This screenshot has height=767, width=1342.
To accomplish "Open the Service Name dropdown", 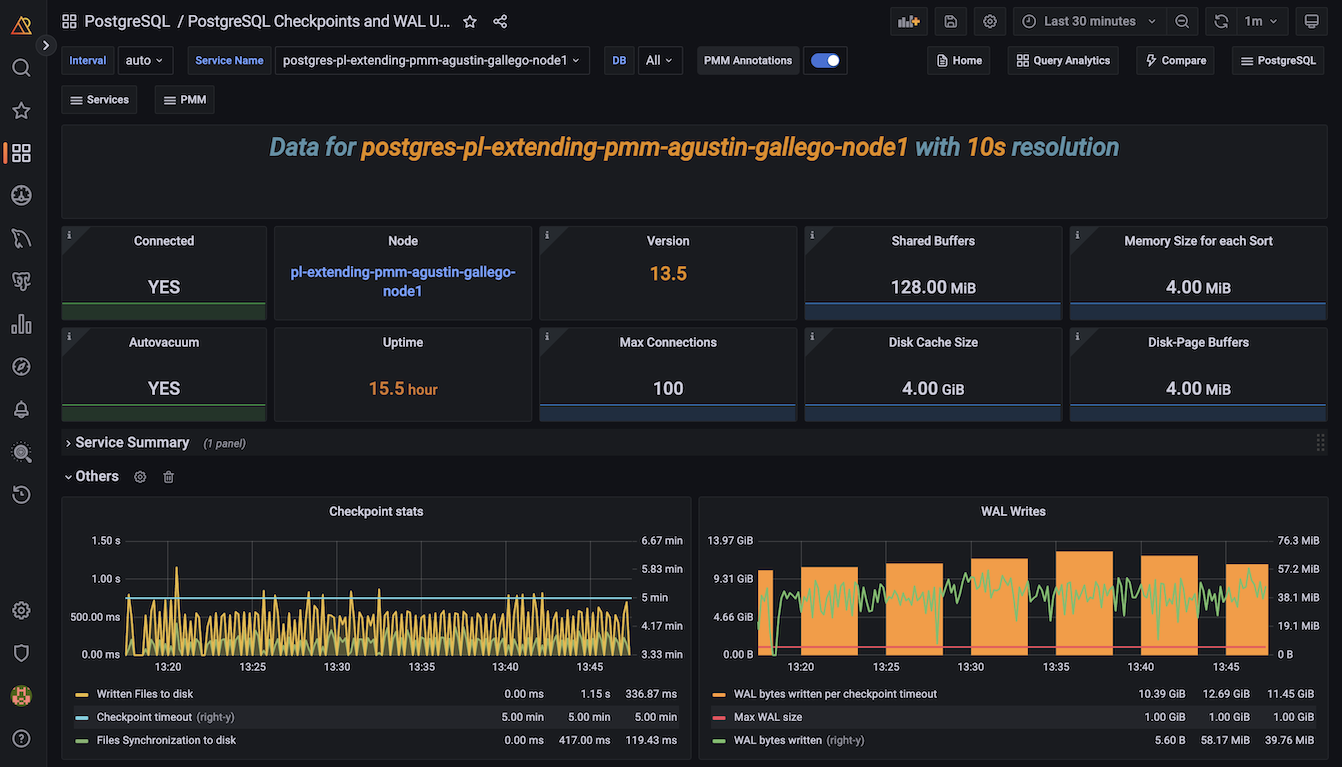I will [x=431, y=60].
